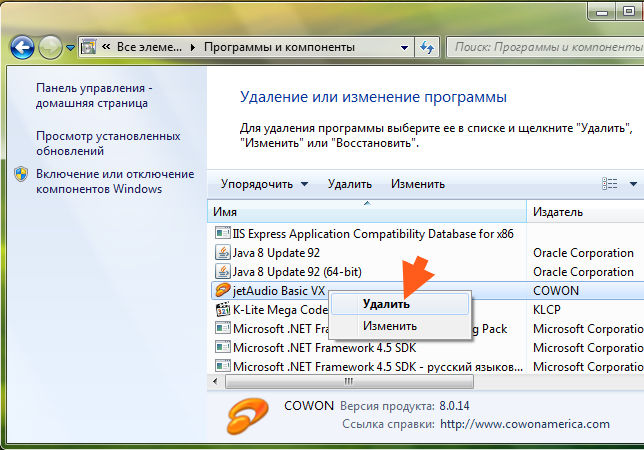644x450 pixels.
Task: Click the horizontal scrollbar thumb
Action: [349, 381]
